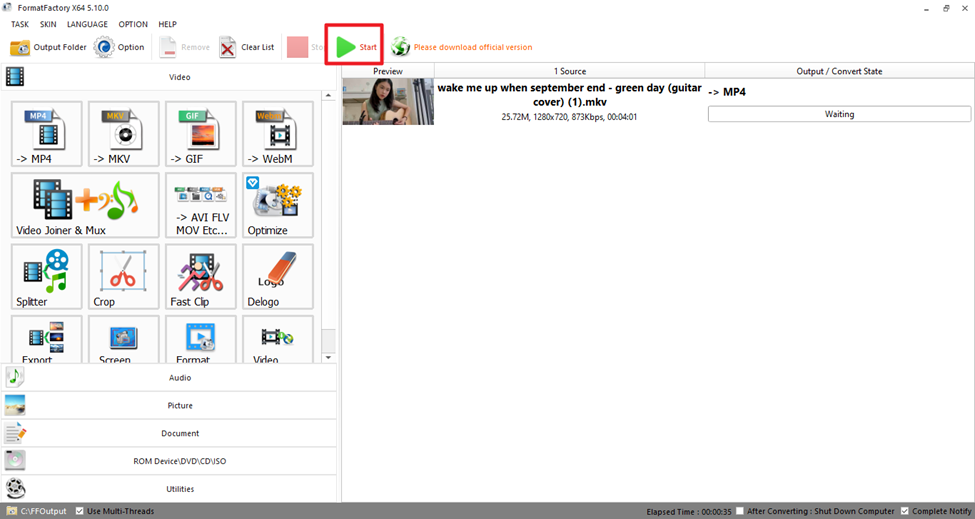This screenshot has width=975, height=519.
Task: Choose the -> WebM conversion icon
Action: point(278,134)
